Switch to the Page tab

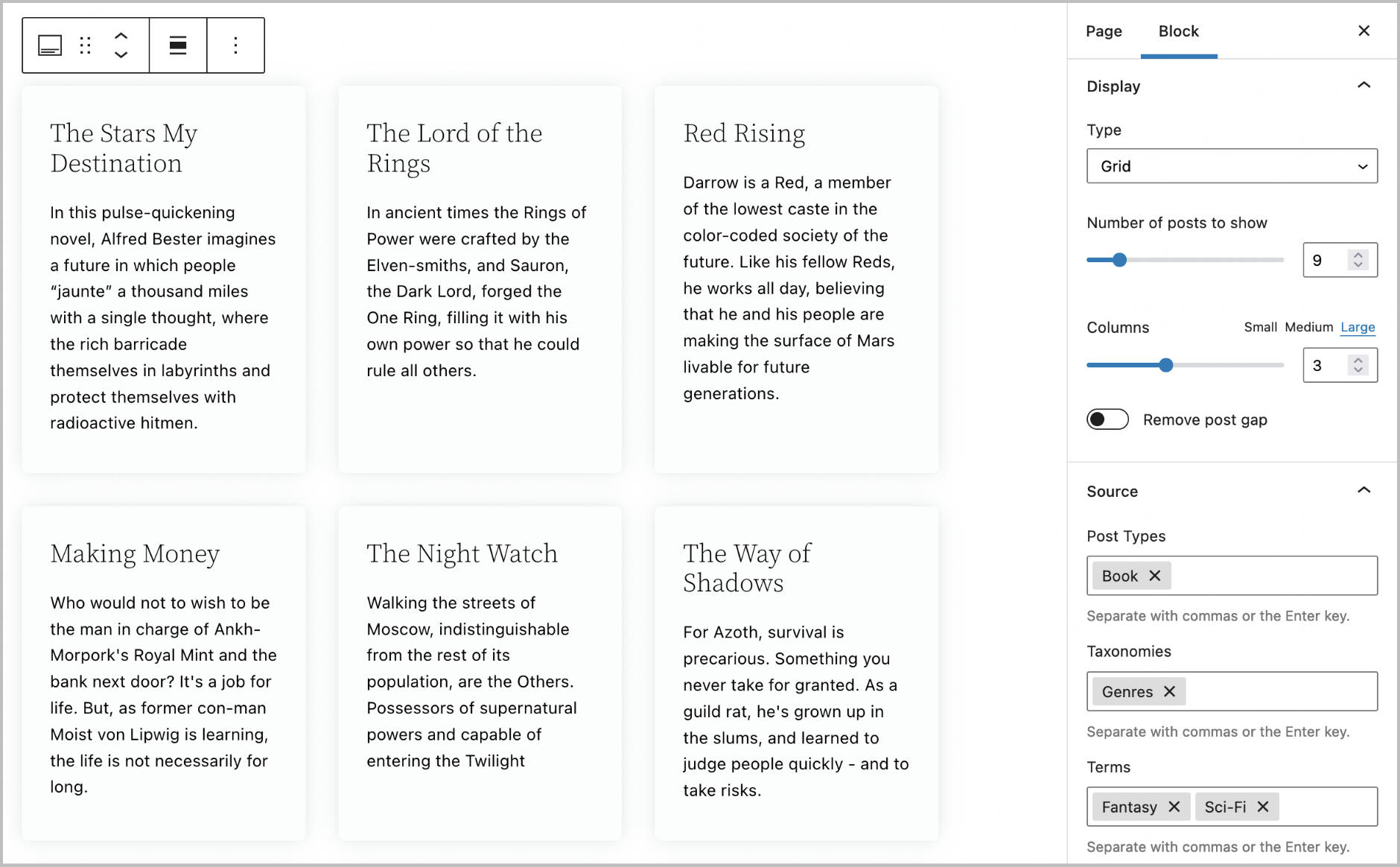(x=1104, y=31)
